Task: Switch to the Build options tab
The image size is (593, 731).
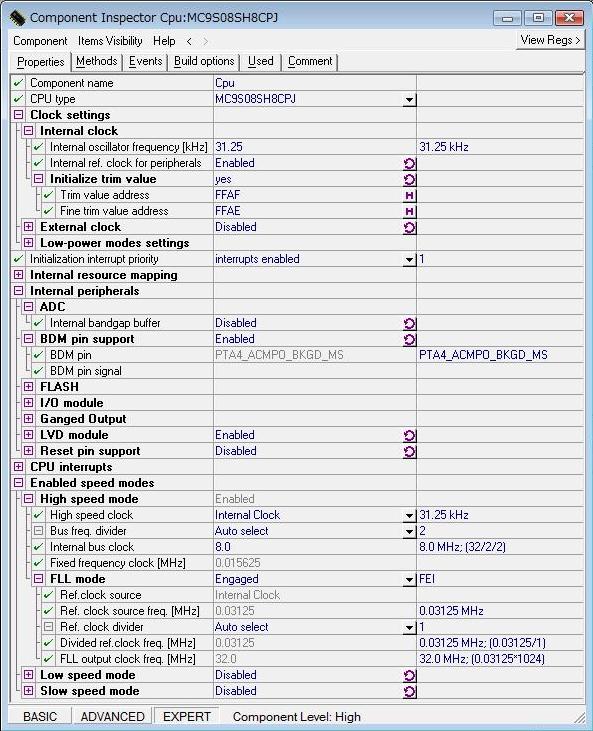Action: [x=204, y=62]
